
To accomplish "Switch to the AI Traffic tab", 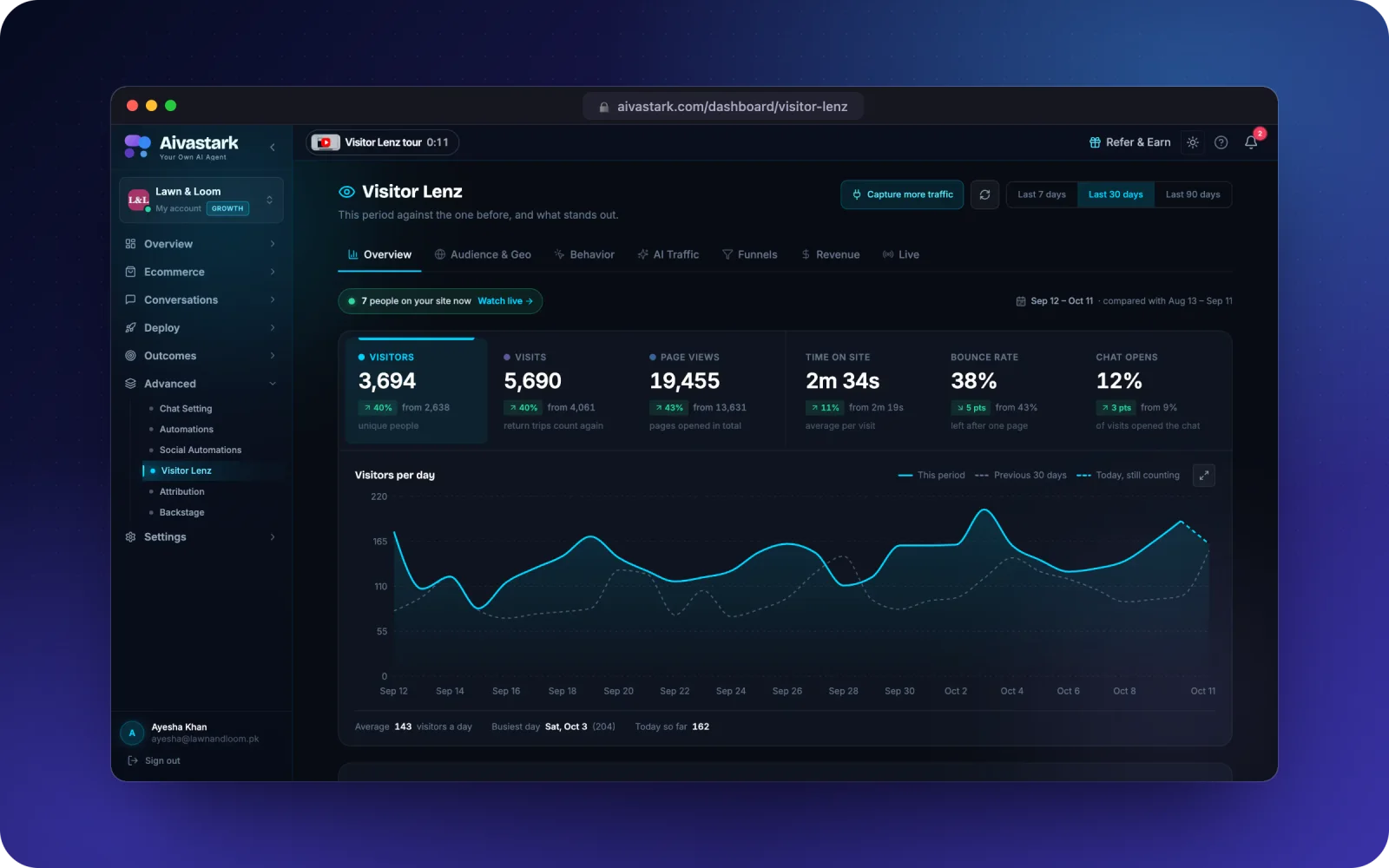I will tap(668, 254).
